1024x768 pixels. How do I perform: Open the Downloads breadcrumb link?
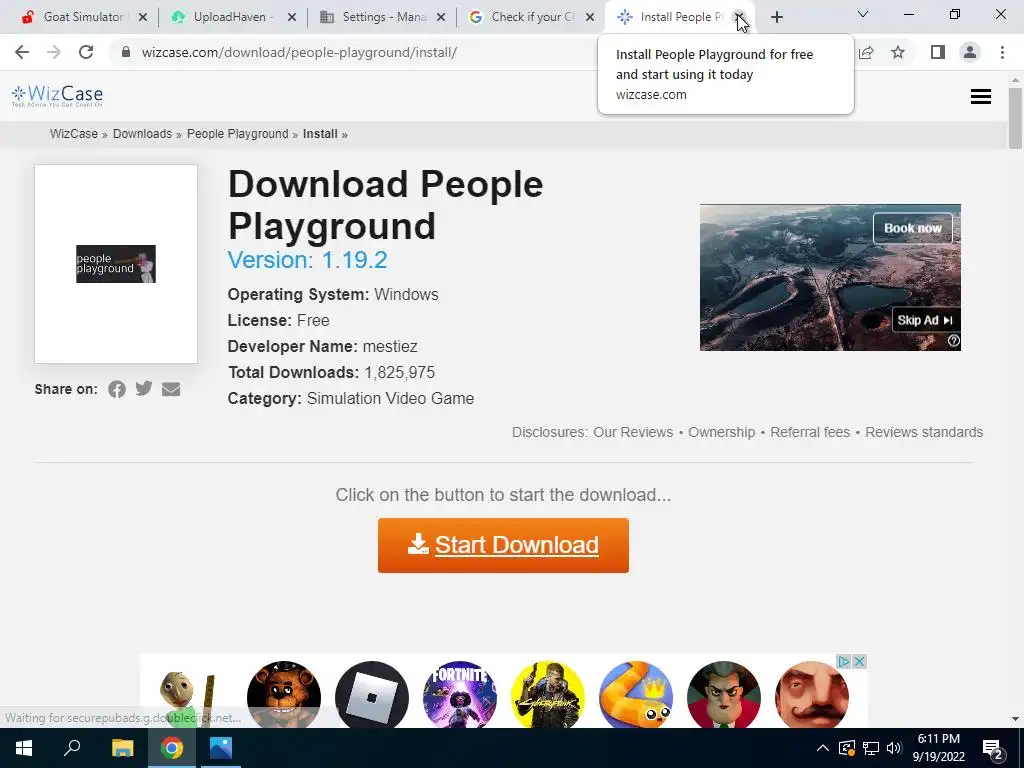(x=142, y=134)
